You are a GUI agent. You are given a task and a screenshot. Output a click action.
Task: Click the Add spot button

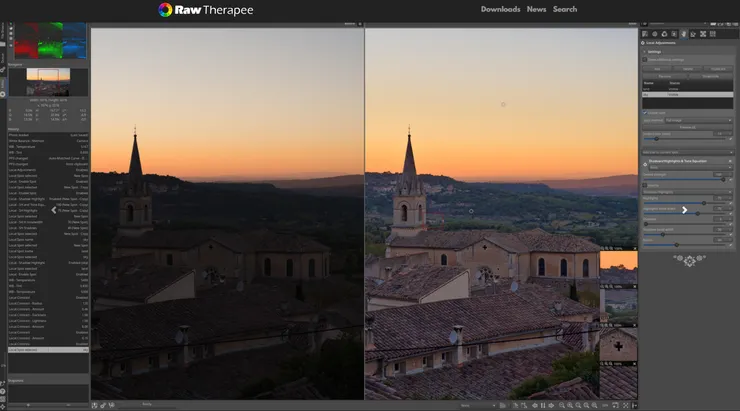pos(657,69)
